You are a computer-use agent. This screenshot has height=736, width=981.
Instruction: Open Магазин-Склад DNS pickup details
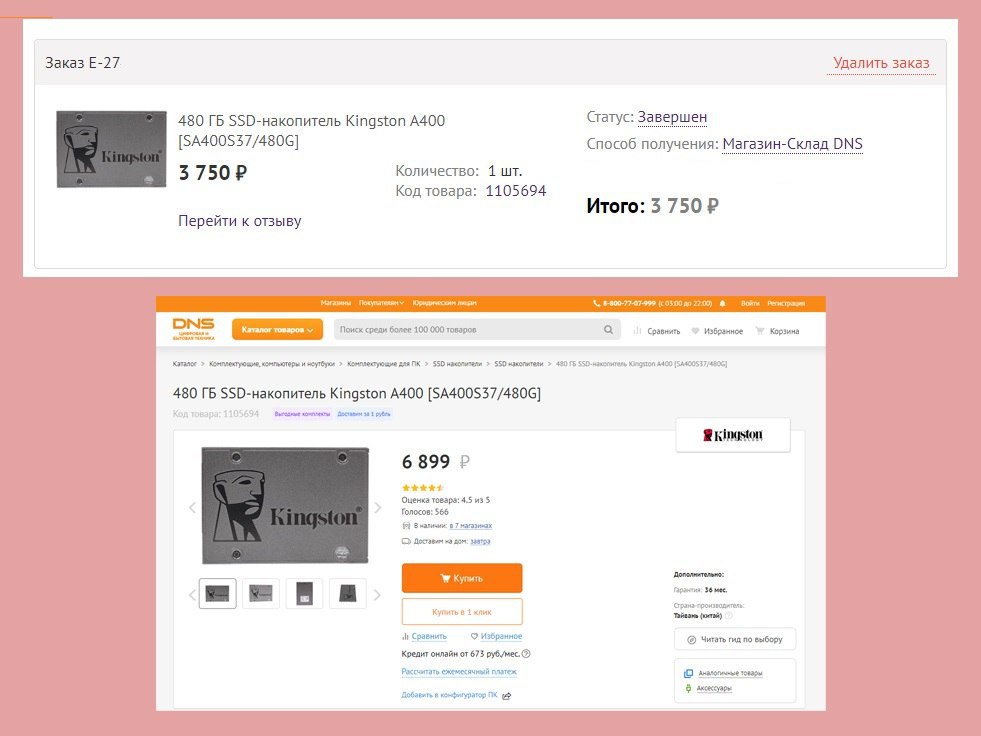[792, 144]
